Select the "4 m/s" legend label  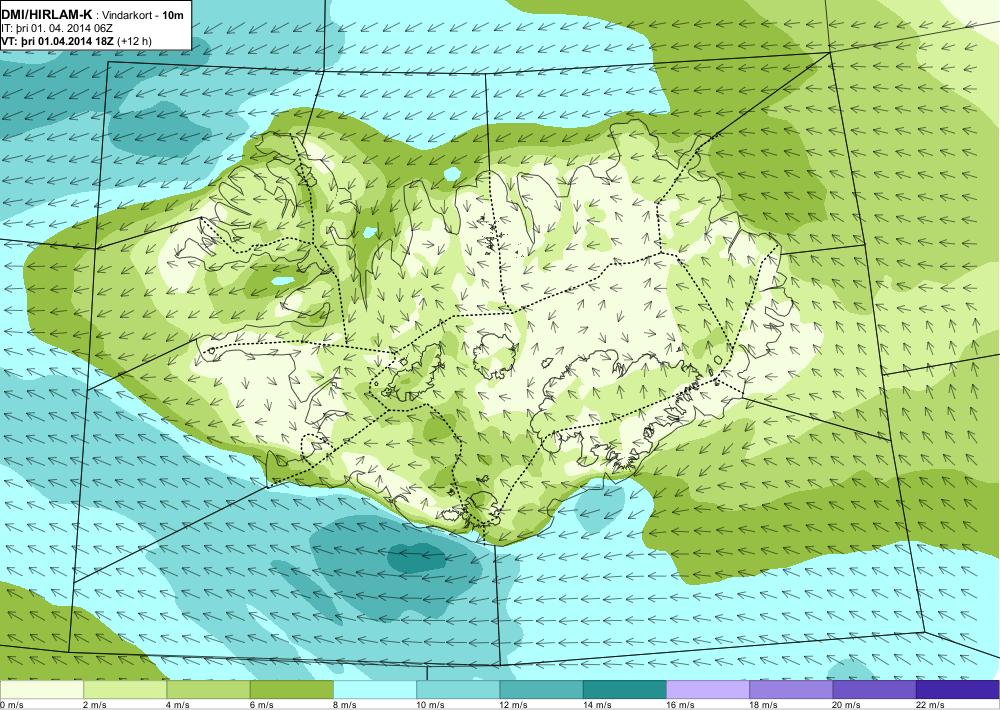[x=179, y=705]
